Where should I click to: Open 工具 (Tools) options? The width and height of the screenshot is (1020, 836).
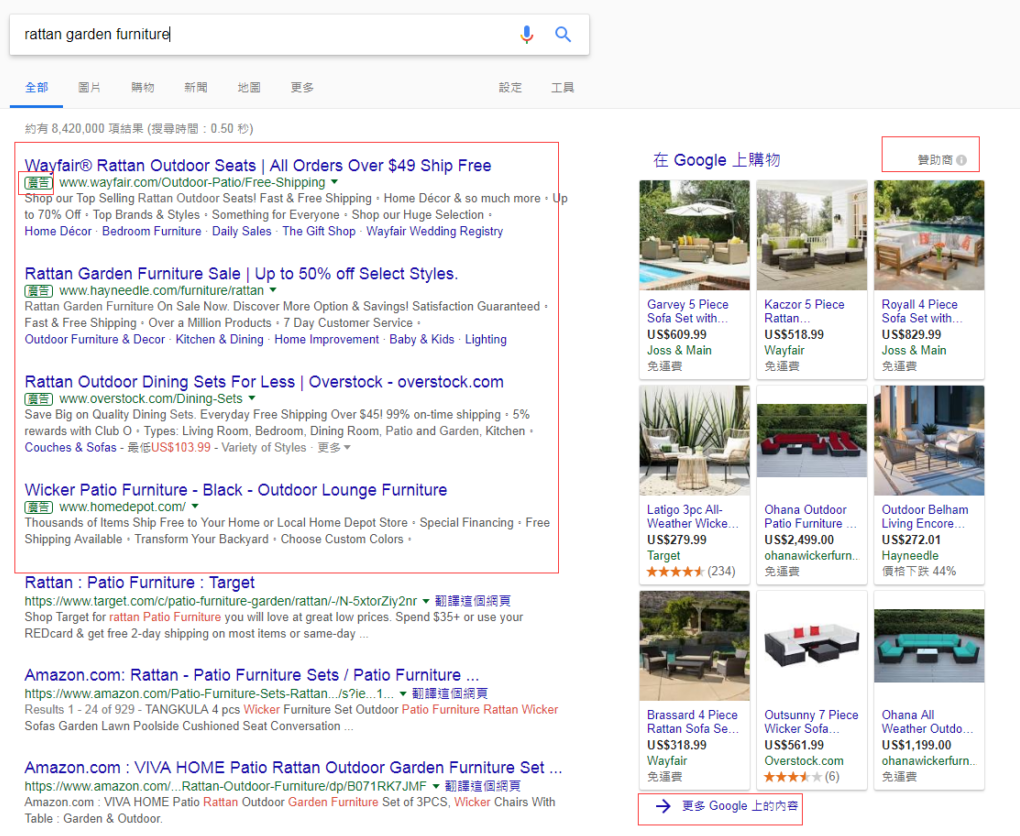pos(563,87)
